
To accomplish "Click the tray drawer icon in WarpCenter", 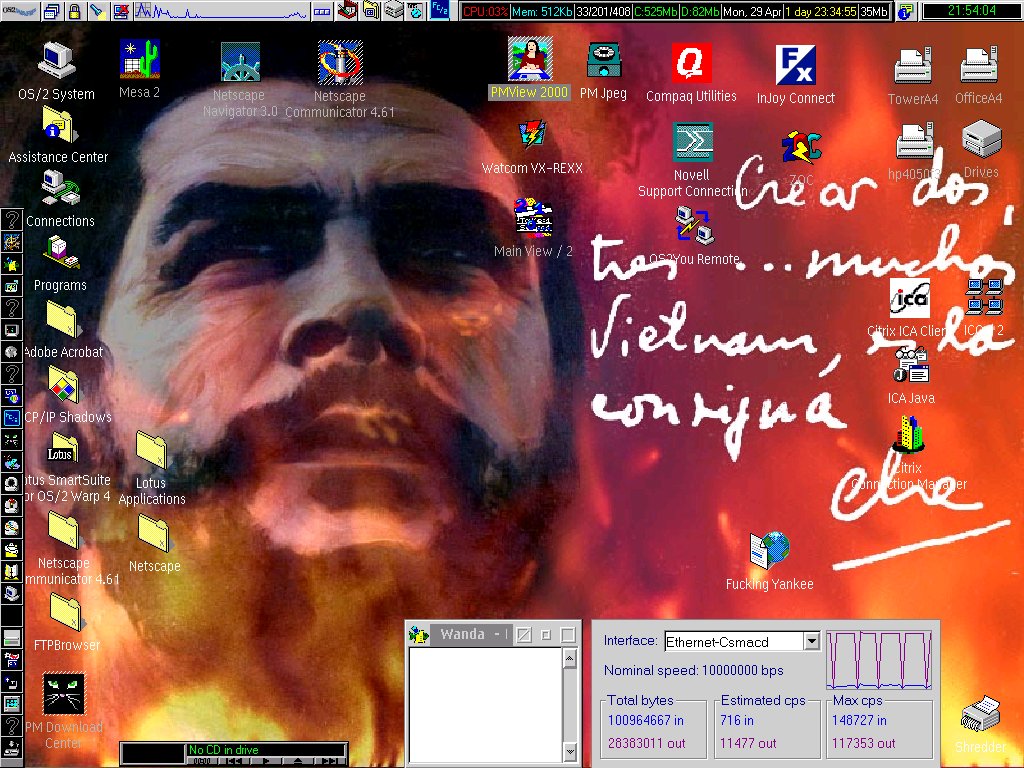I will 322,10.
